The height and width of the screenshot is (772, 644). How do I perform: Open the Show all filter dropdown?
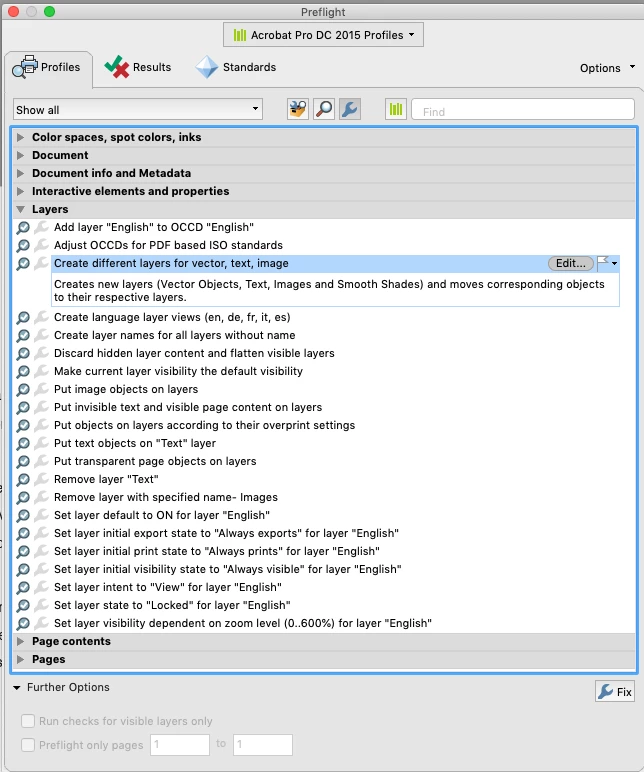tap(138, 109)
